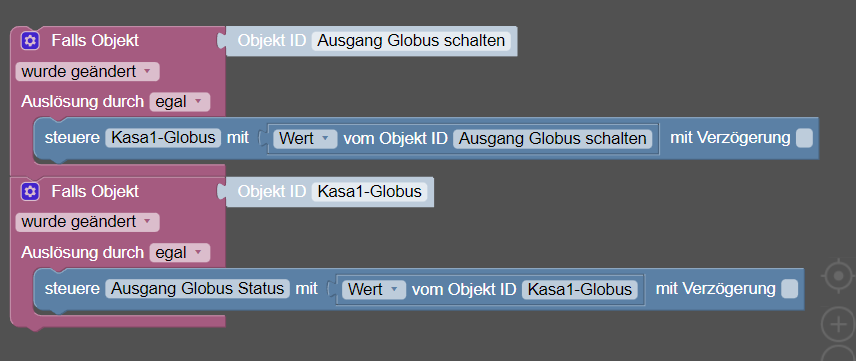Expand second 'egal' trigger dropdown

click(180, 253)
